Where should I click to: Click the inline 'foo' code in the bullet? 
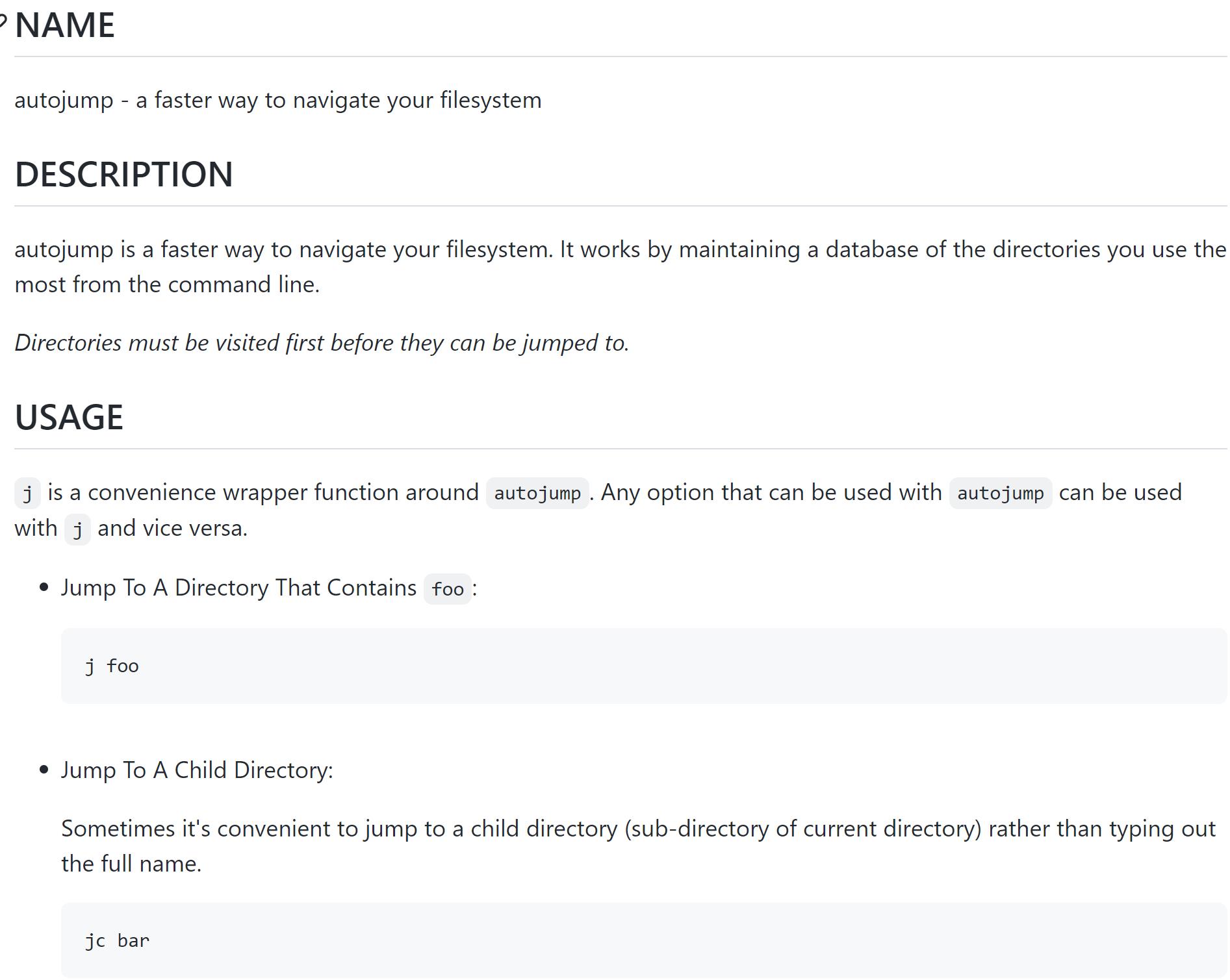pyautogui.click(x=447, y=590)
